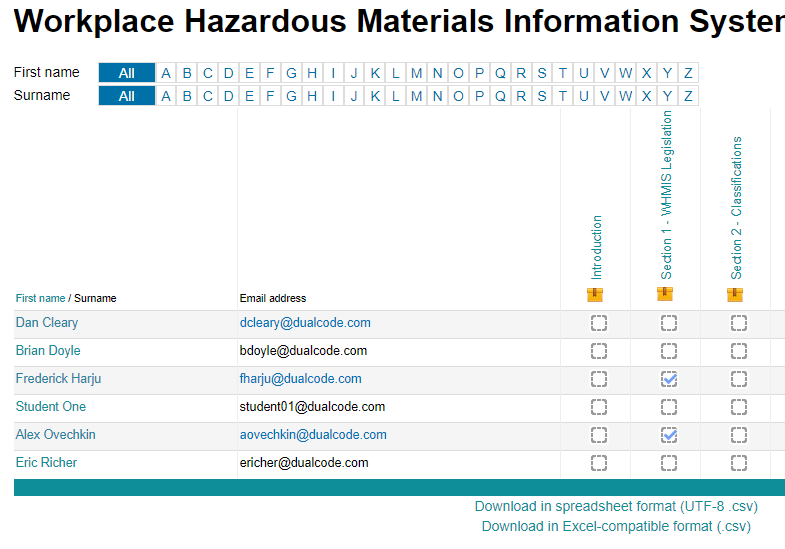
Task: Click the Section 2 Classifications activity icon
Action: [735, 294]
